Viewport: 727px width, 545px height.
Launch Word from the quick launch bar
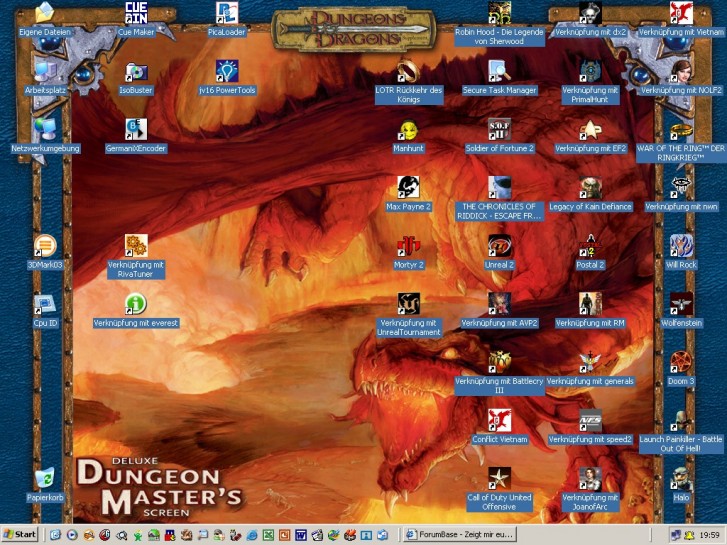300,535
